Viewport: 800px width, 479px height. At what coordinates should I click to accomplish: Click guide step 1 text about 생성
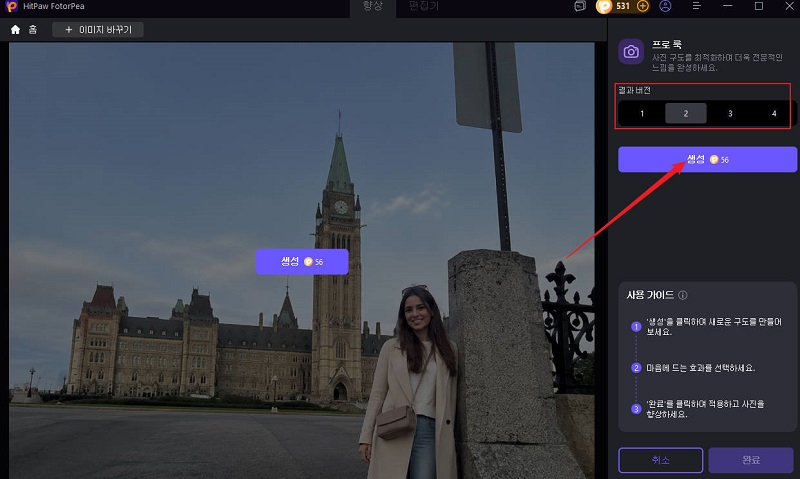[x=714, y=326]
